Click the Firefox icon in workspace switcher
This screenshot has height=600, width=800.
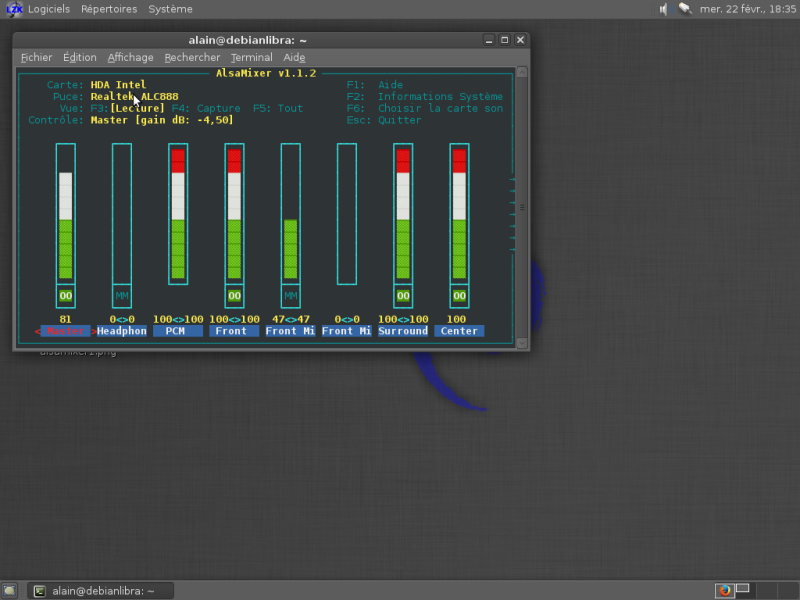725,591
